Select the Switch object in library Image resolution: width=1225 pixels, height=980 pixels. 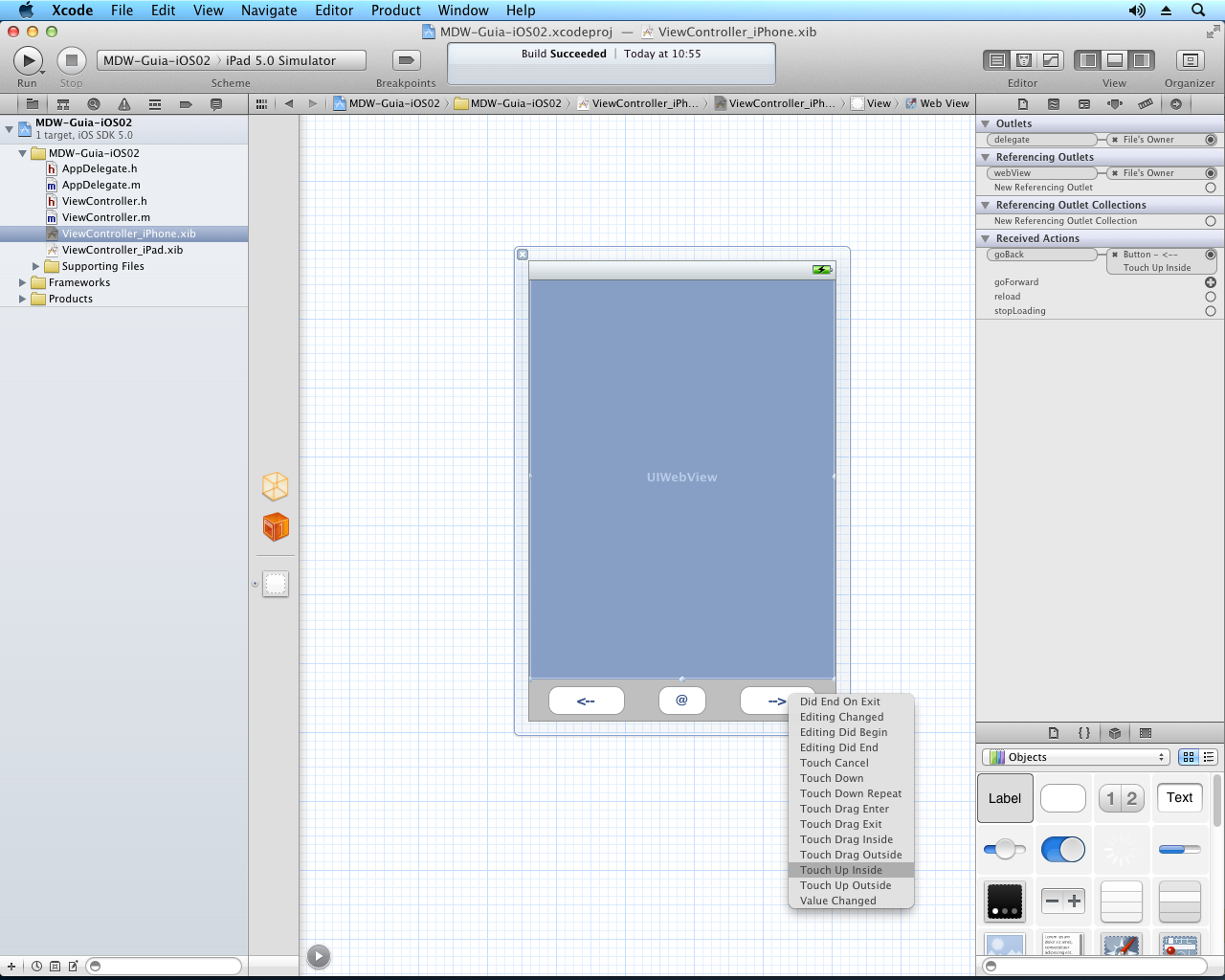tap(1062, 849)
